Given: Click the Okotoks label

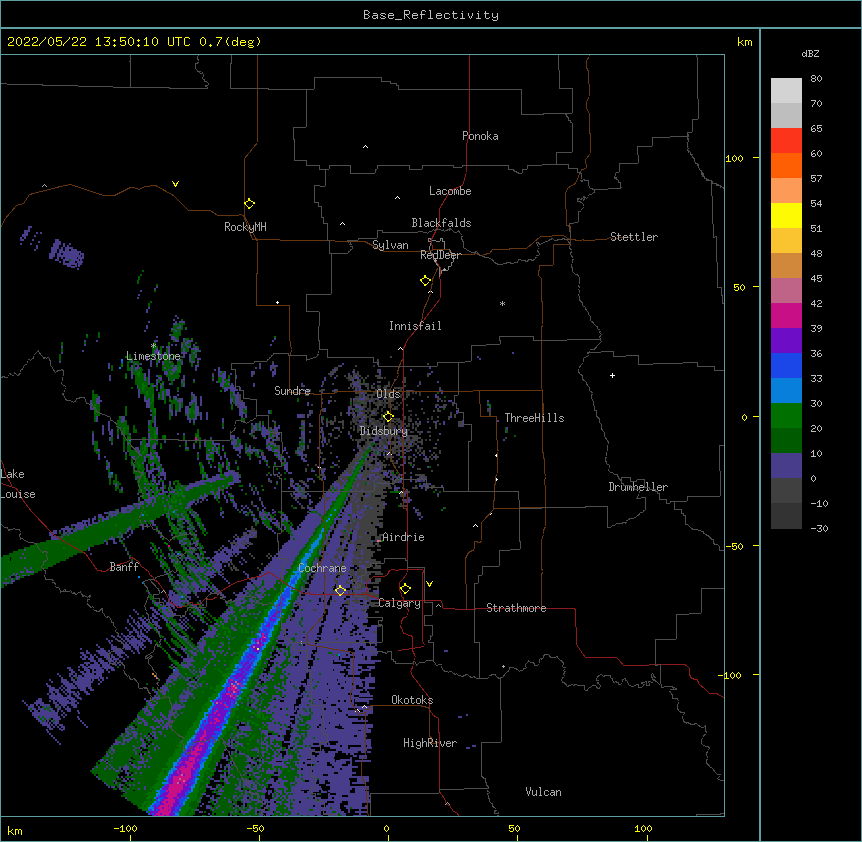Looking at the screenshot, I should tap(412, 700).
